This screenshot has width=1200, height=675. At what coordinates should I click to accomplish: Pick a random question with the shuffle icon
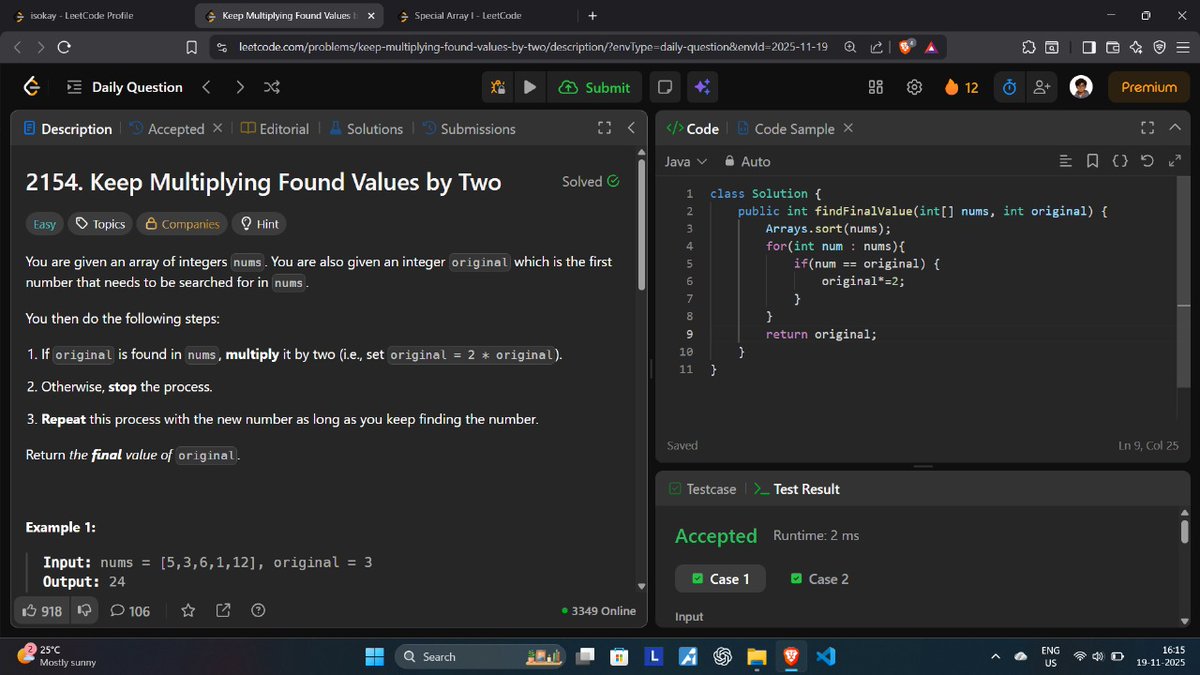tap(271, 87)
